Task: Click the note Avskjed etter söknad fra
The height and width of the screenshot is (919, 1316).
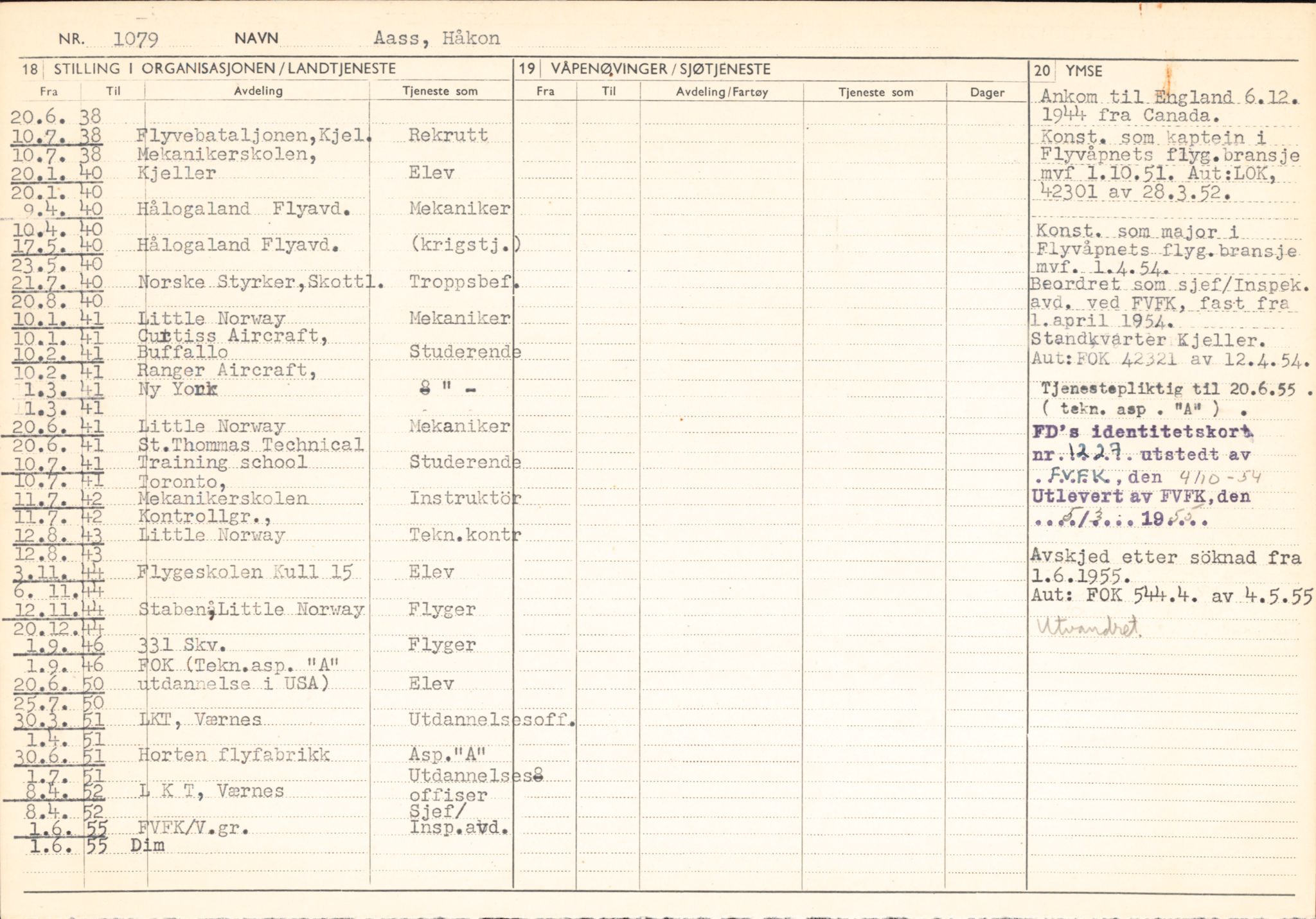Action: tap(1166, 557)
